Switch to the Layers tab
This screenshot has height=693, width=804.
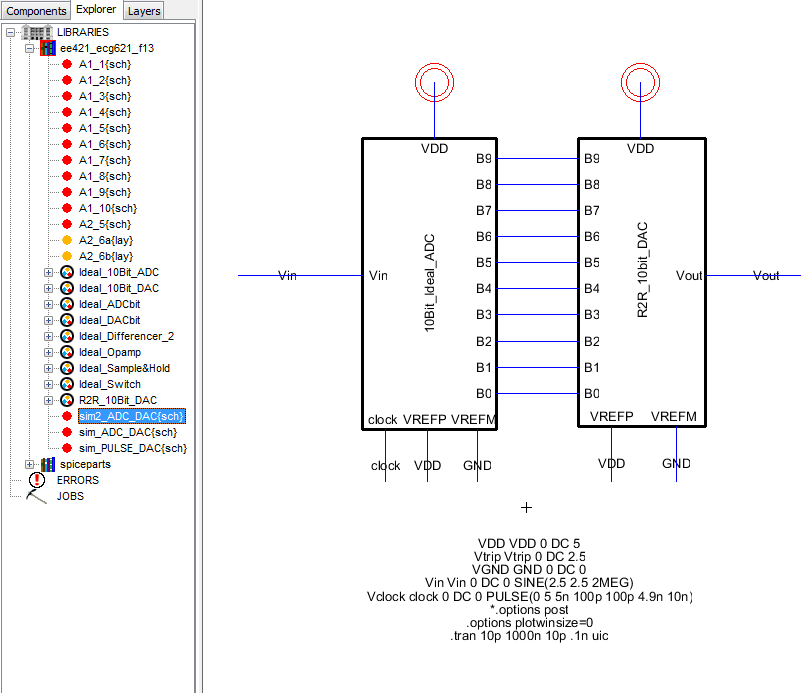pos(144,10)
